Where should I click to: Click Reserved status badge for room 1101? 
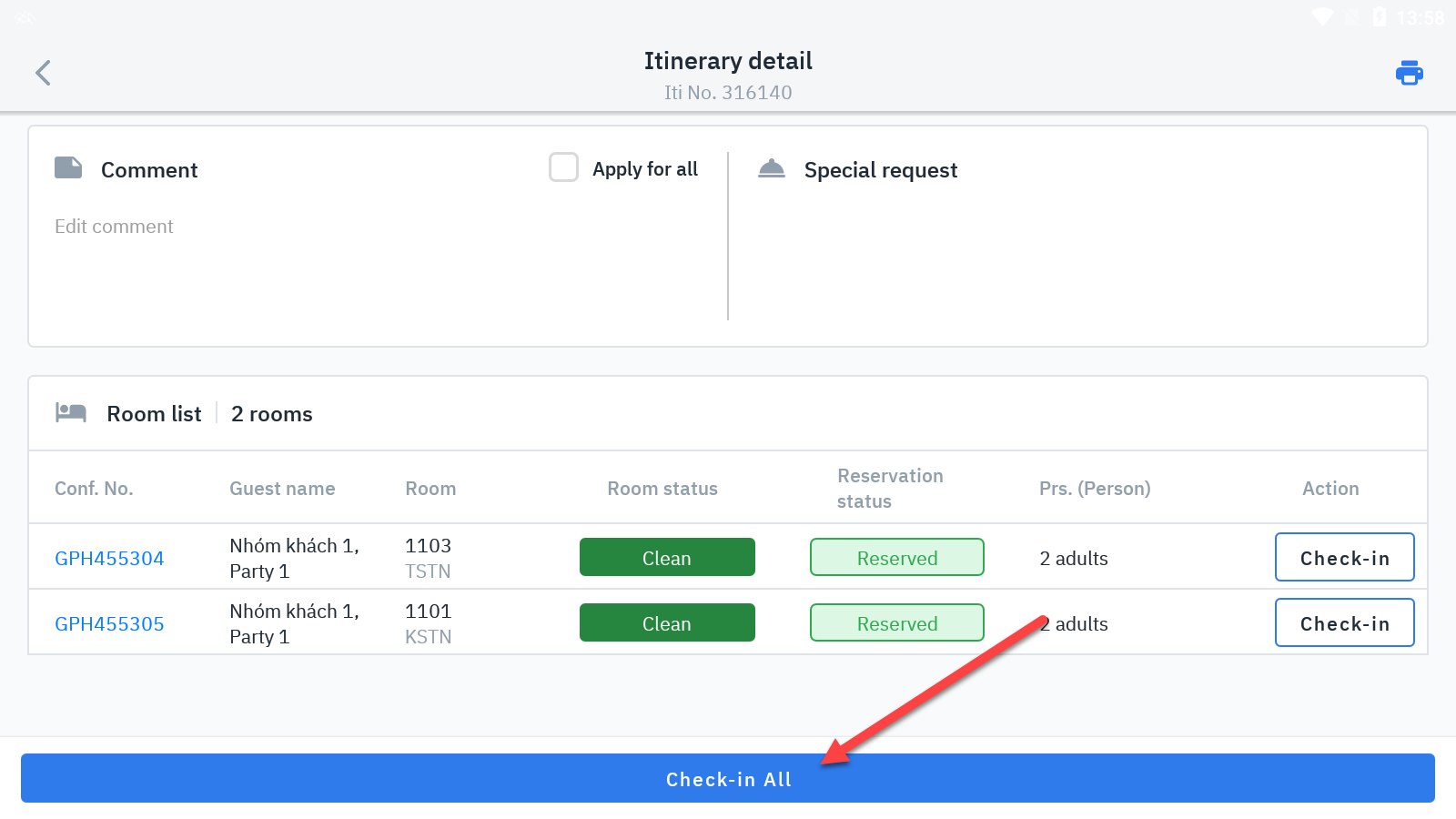coord(896,623)
